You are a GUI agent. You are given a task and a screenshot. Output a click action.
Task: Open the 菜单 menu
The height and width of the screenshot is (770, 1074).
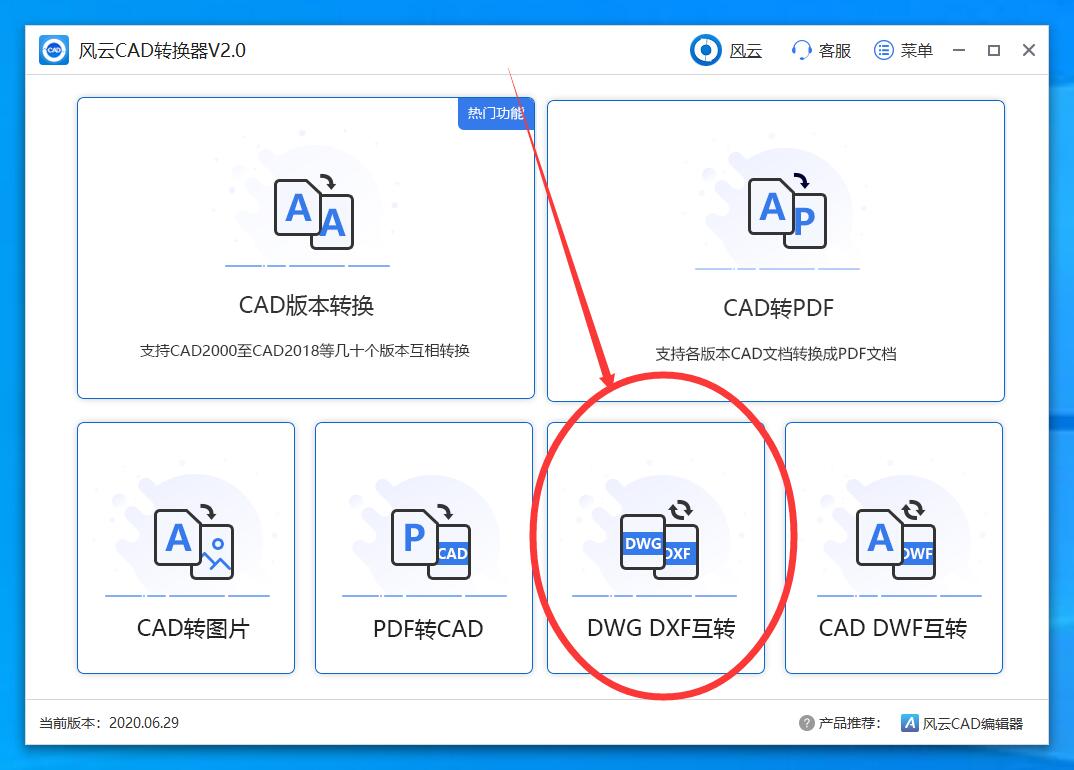(916, 51)
